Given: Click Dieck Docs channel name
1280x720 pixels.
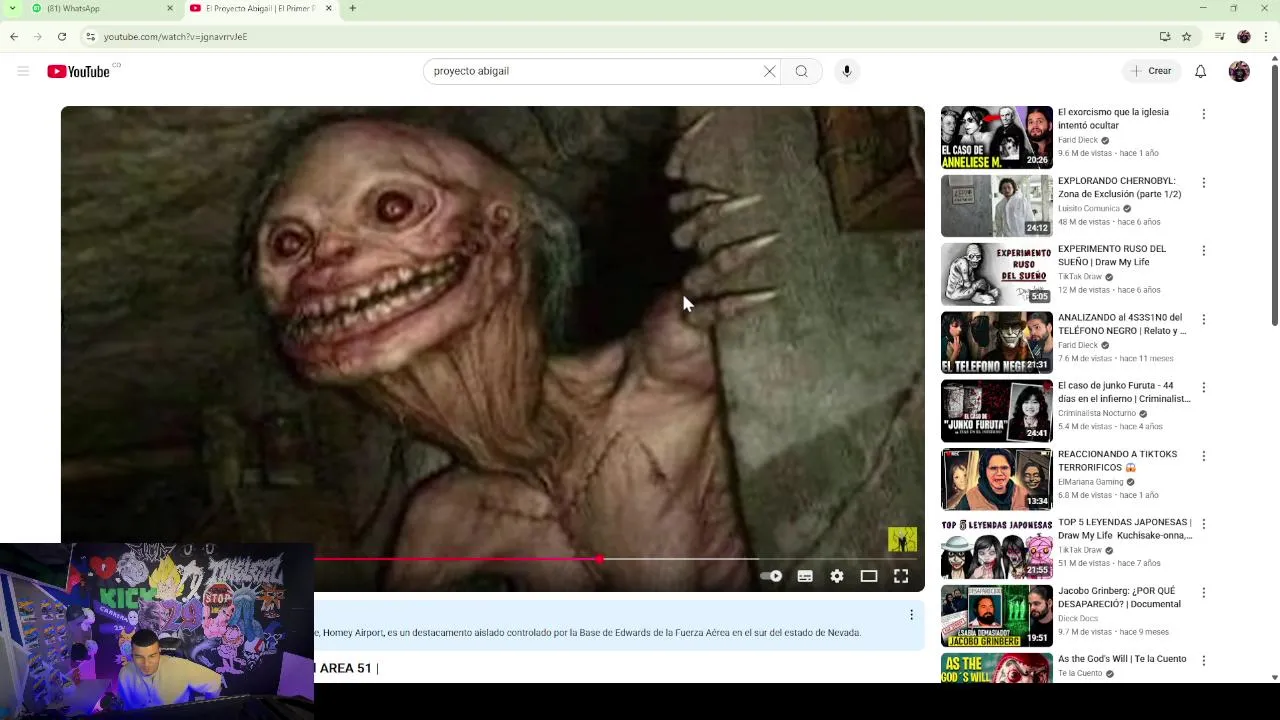Looking at the screenshot, I should (x=1078, y=618).
